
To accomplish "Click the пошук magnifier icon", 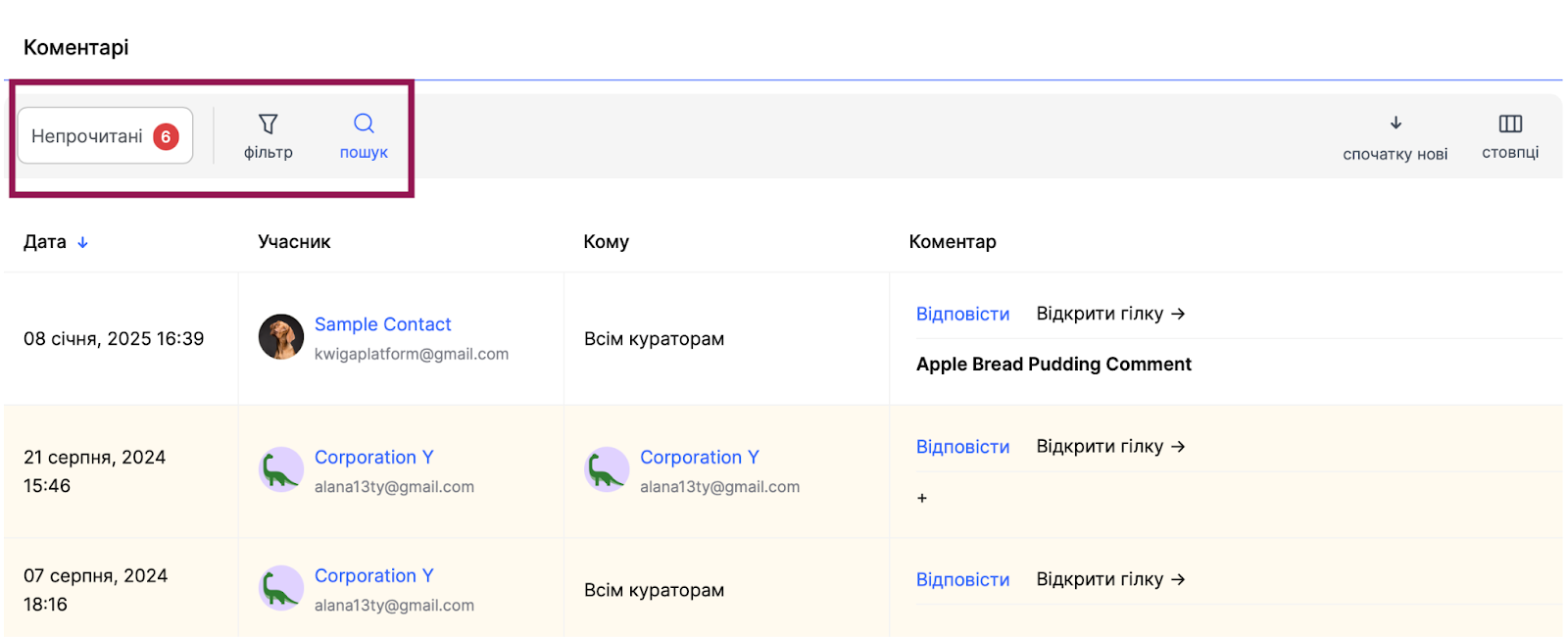I will click(x=364, y=124).
